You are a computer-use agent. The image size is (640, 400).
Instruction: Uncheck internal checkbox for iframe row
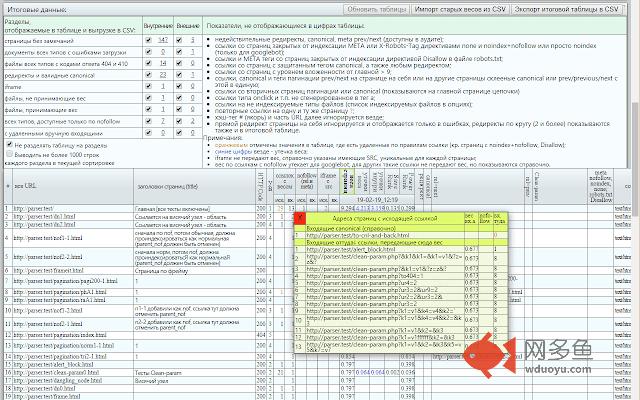146,87
